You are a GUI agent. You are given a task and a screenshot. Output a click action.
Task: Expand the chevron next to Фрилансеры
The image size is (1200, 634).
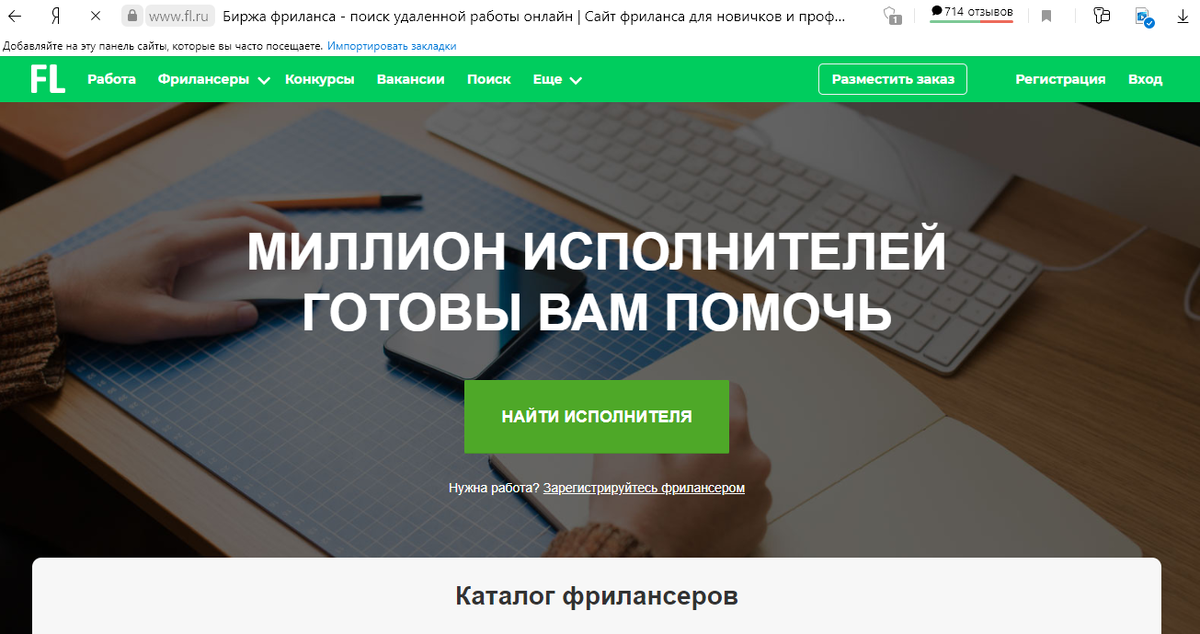264,80
